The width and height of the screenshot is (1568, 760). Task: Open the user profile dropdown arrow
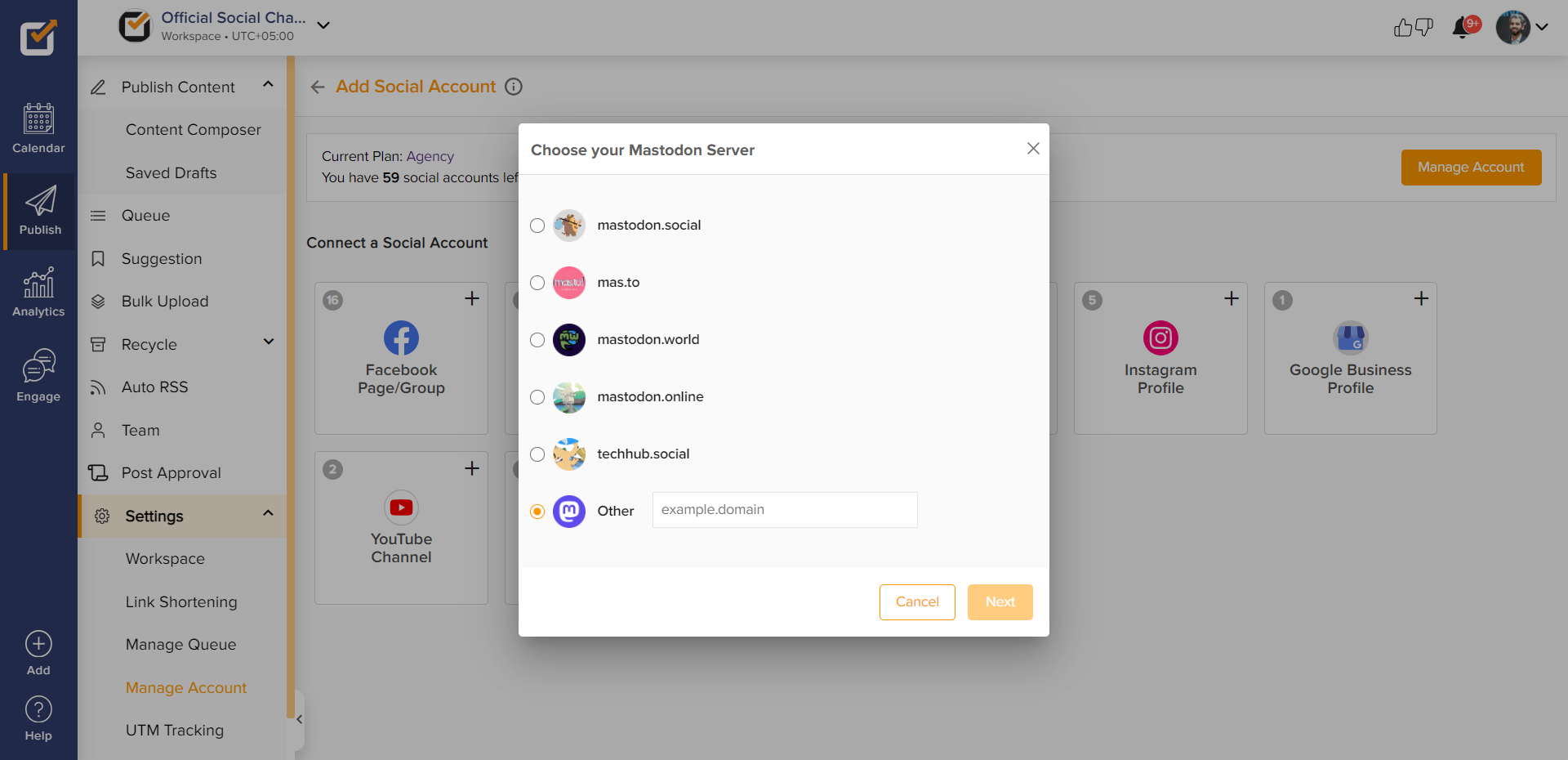tap(1542, 27)
